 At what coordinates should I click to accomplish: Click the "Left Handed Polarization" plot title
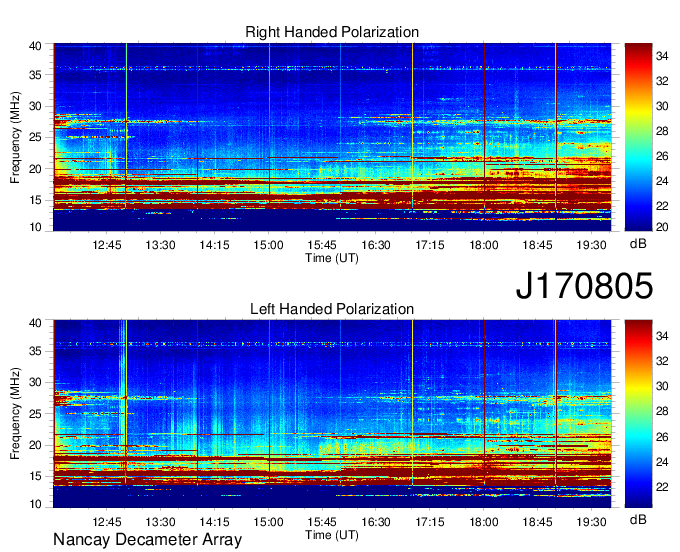332,309
